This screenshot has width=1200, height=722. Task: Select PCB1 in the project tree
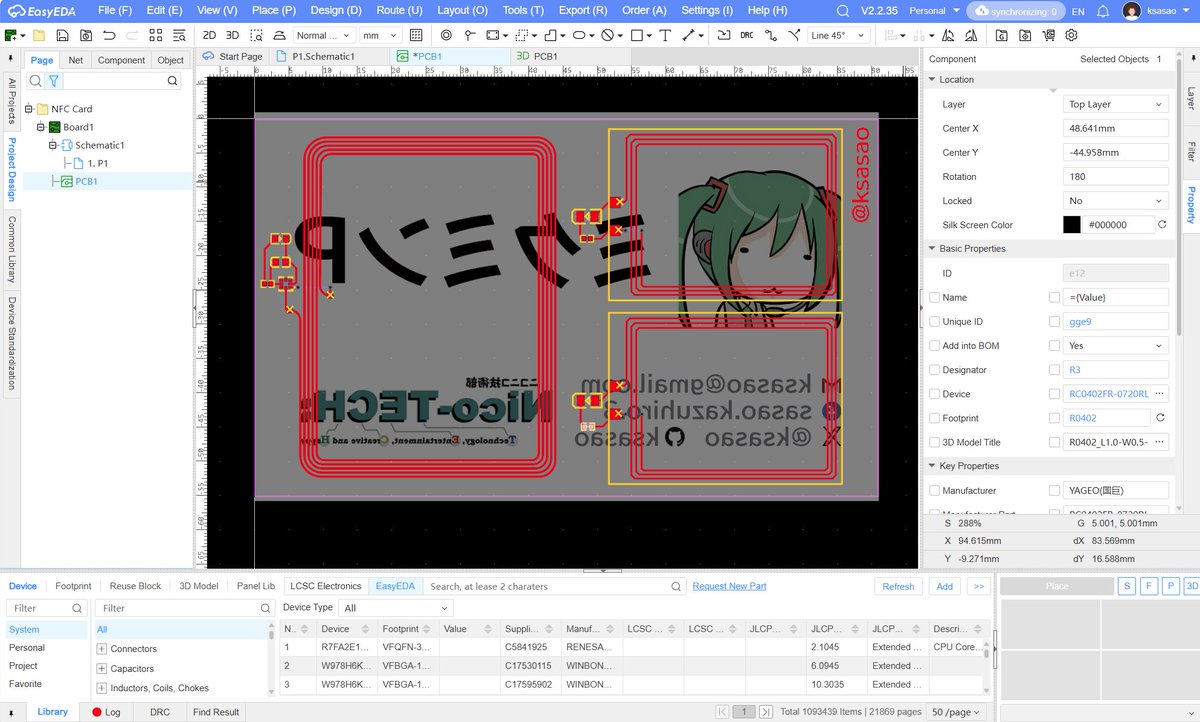pyautogui.click(x=86, y=181)
